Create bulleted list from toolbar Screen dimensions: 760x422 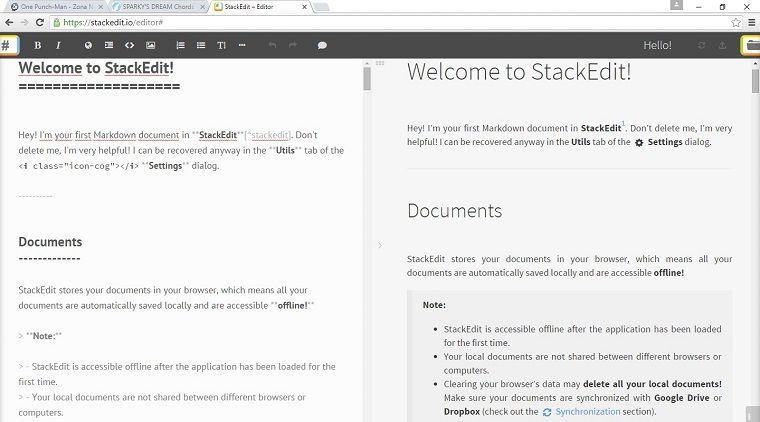tap(201, 46)
